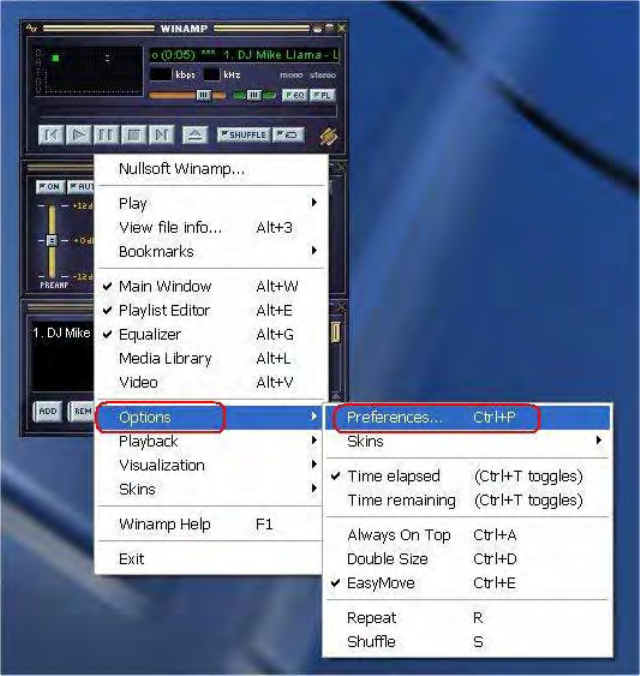Select Time elapsed display option
The width and height of the screenshot is (640, 676).
(x=467, y=476)
